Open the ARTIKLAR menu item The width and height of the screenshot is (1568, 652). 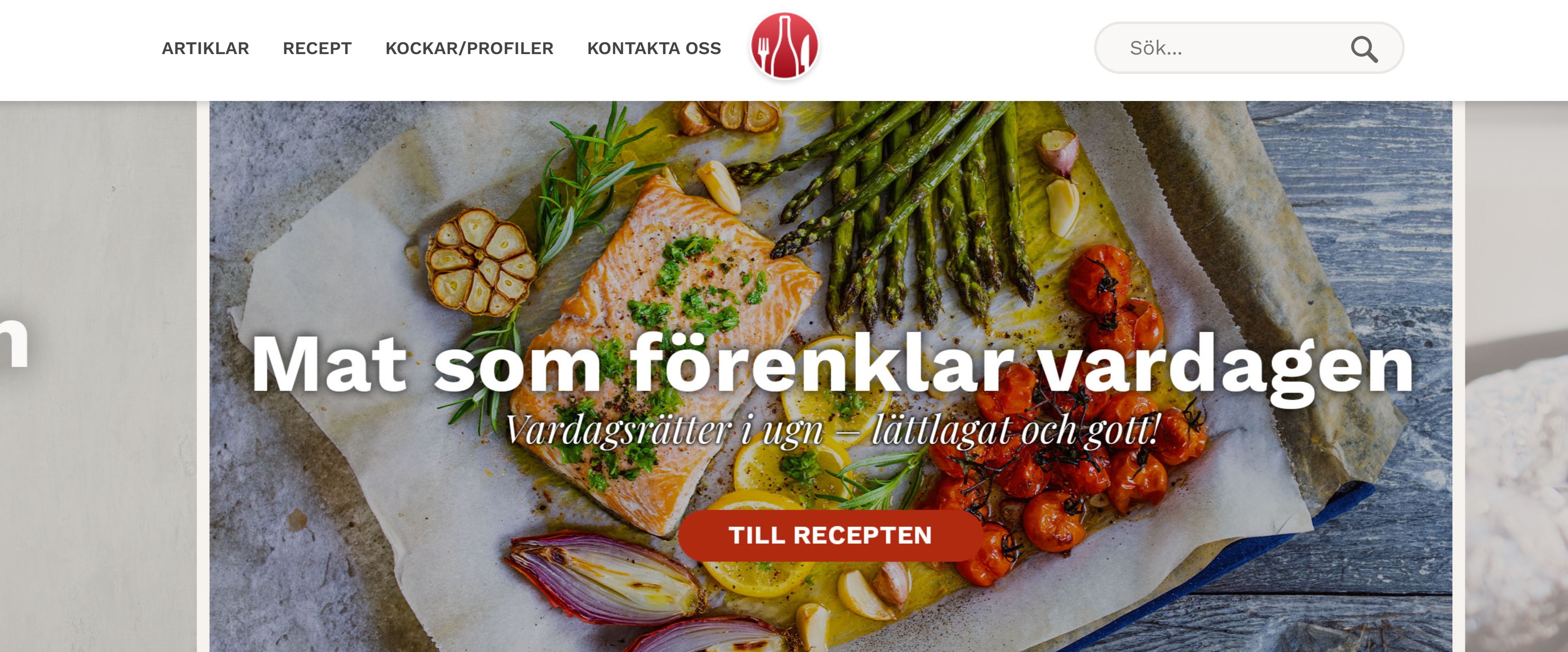pyautogui.click(x=205, y=48)
